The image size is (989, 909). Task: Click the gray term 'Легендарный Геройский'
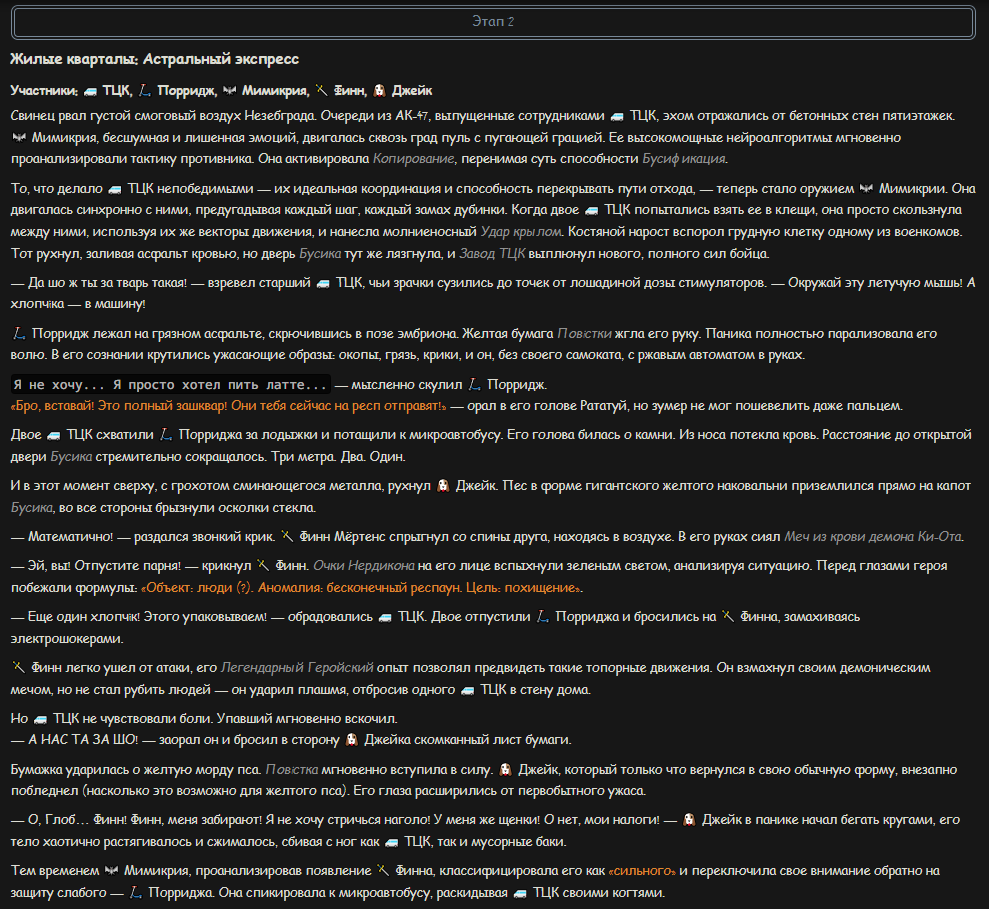(297, 667)
